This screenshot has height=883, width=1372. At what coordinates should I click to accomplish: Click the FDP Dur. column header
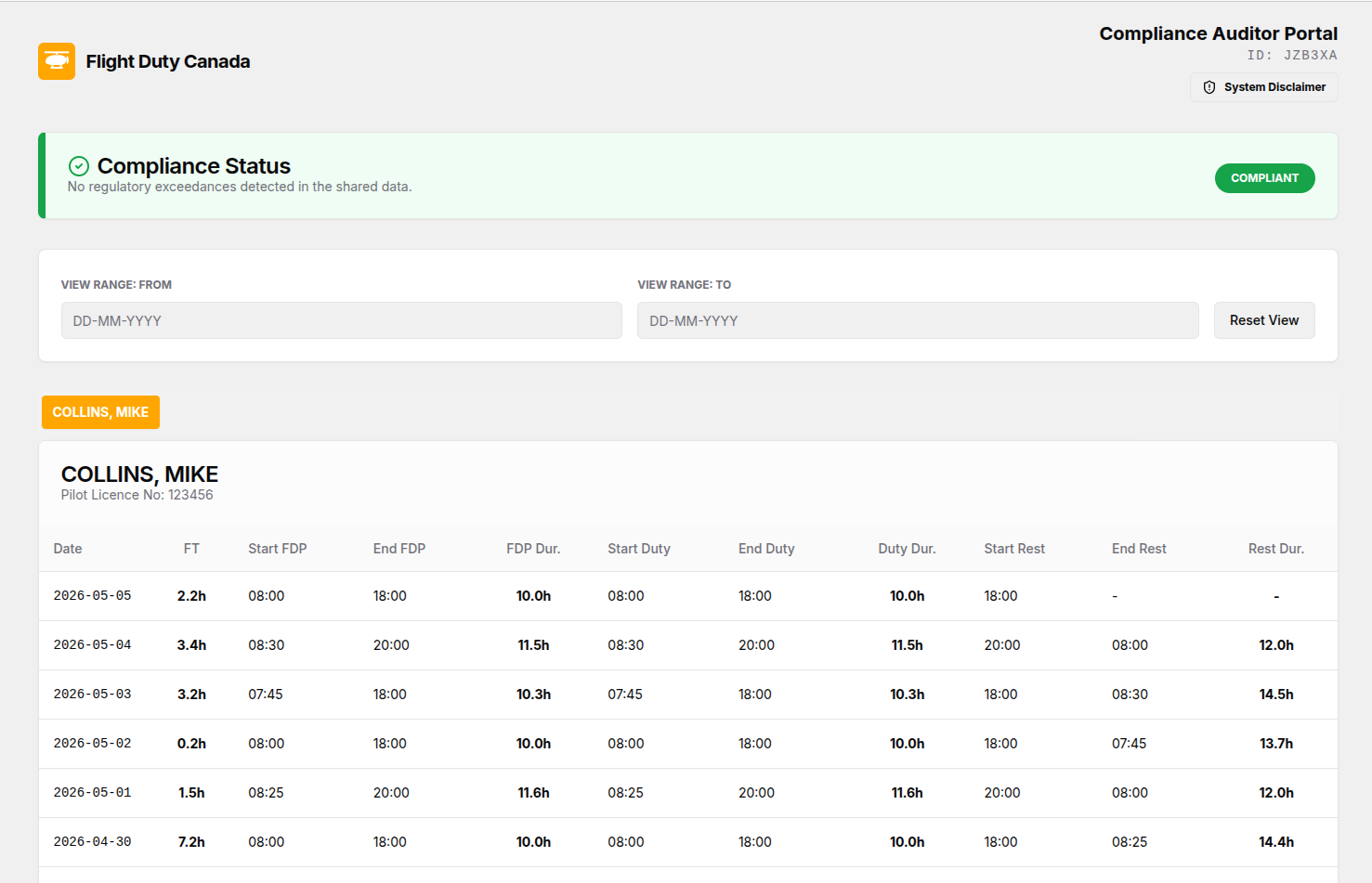(x=533, y=549)
